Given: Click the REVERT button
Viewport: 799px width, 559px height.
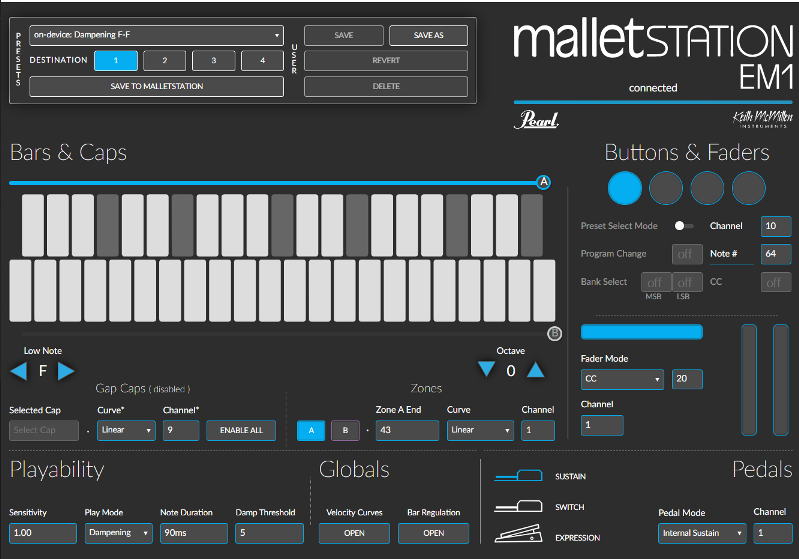Looking at the screenshot, I should (386, 61).
